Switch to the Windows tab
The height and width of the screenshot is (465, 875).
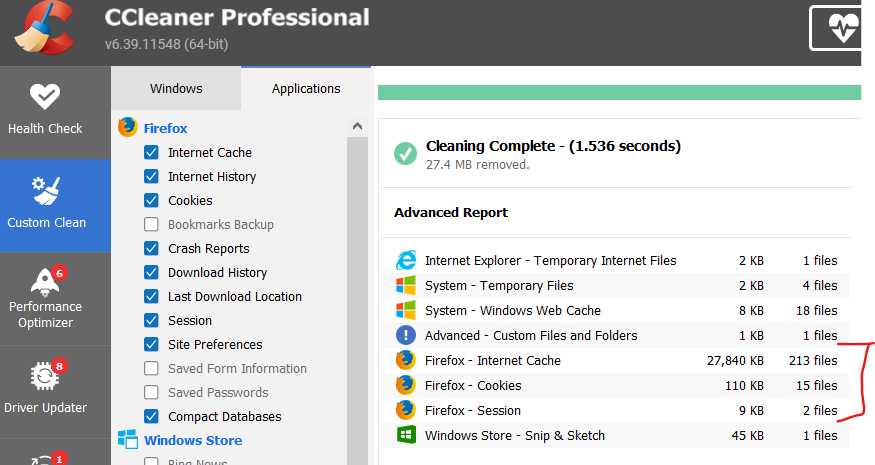tap(176, 88)
